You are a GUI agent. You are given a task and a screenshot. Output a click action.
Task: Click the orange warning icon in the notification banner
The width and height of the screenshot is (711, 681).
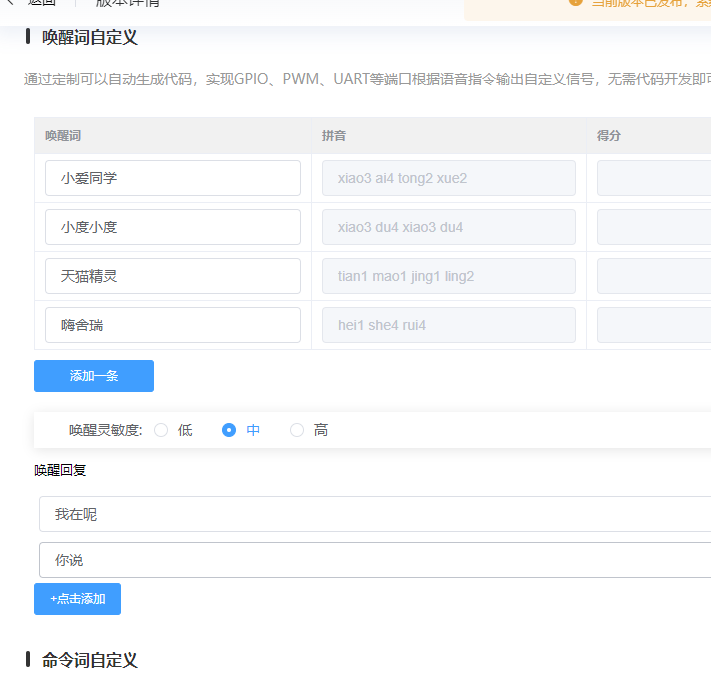[575, 3]
